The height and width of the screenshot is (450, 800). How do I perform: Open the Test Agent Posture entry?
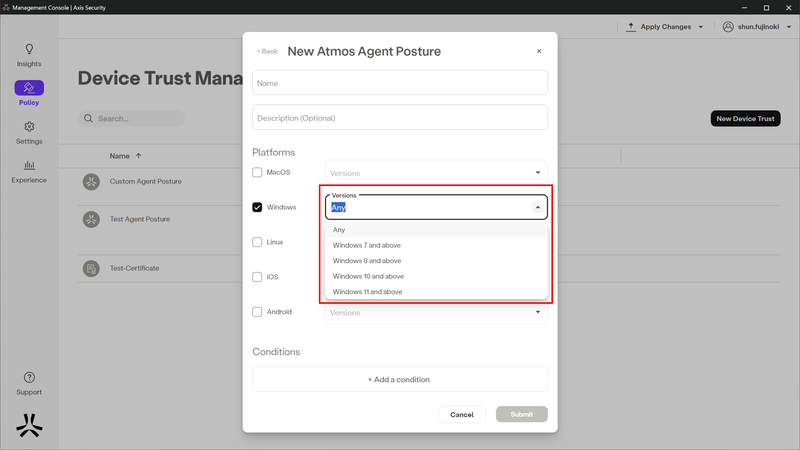[140, 219]
